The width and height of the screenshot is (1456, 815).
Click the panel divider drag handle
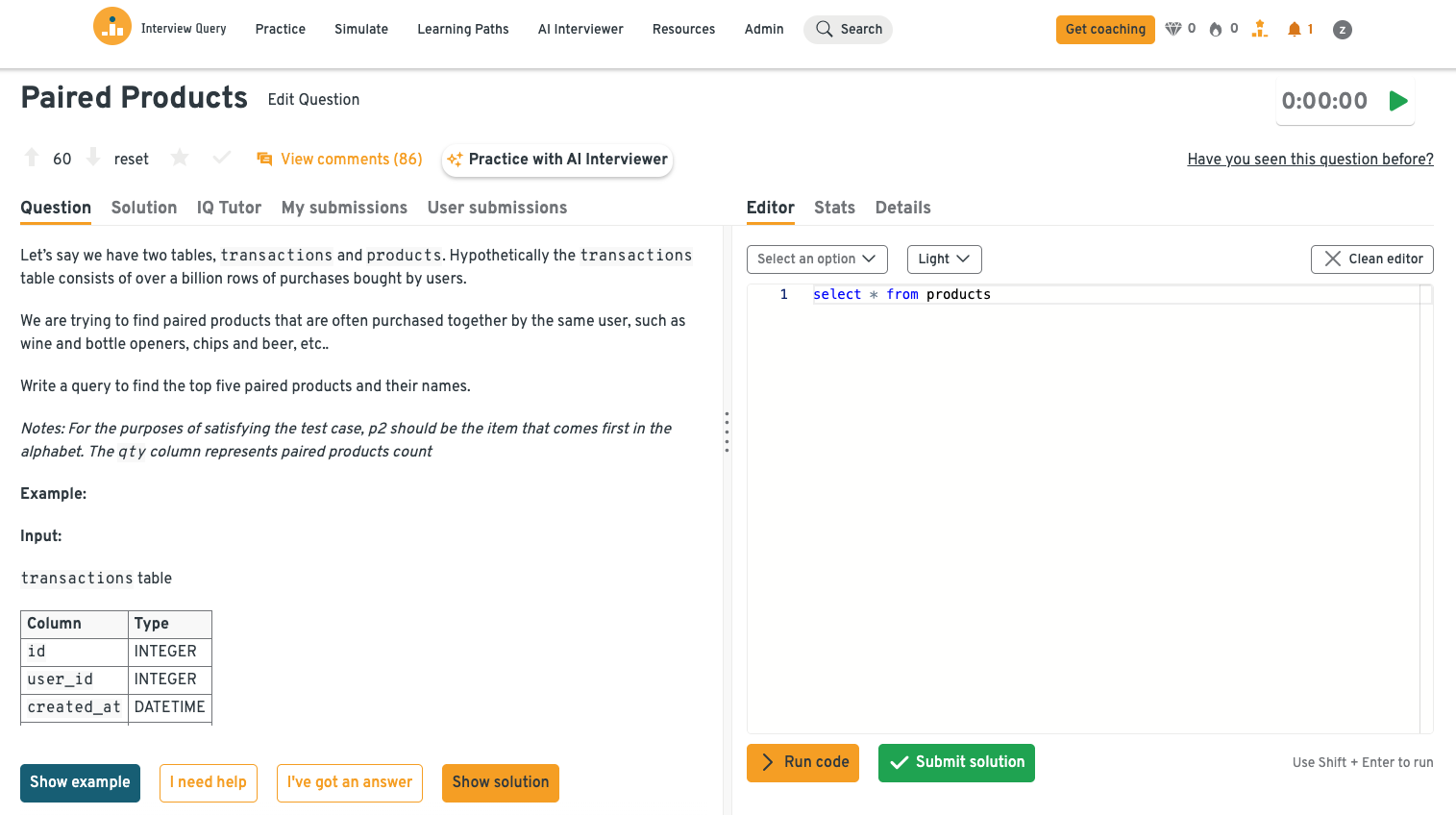727,432
